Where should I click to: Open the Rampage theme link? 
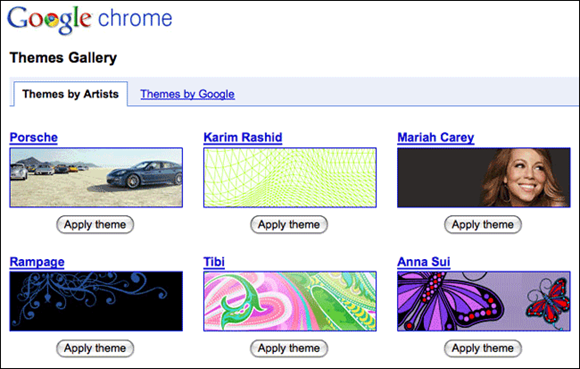tap(37, 262)
